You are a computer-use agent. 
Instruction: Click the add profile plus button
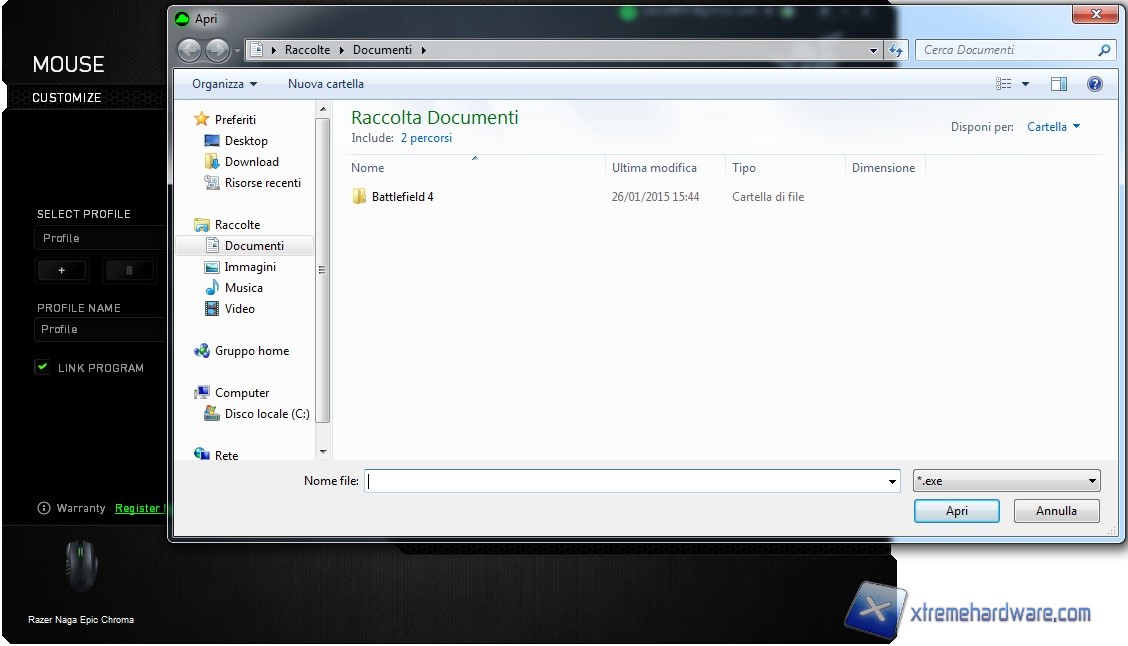tap(62, 270)
